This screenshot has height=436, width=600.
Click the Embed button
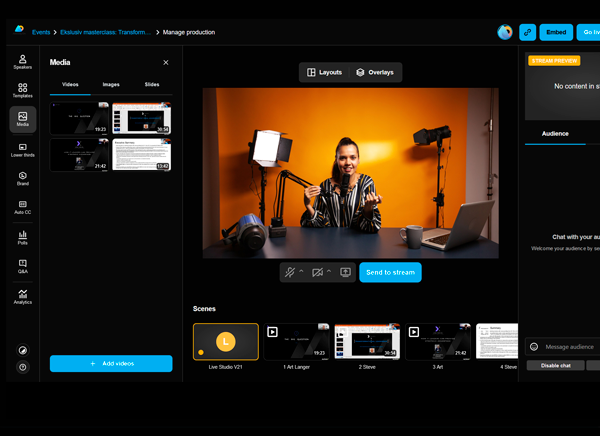point(556,32)
